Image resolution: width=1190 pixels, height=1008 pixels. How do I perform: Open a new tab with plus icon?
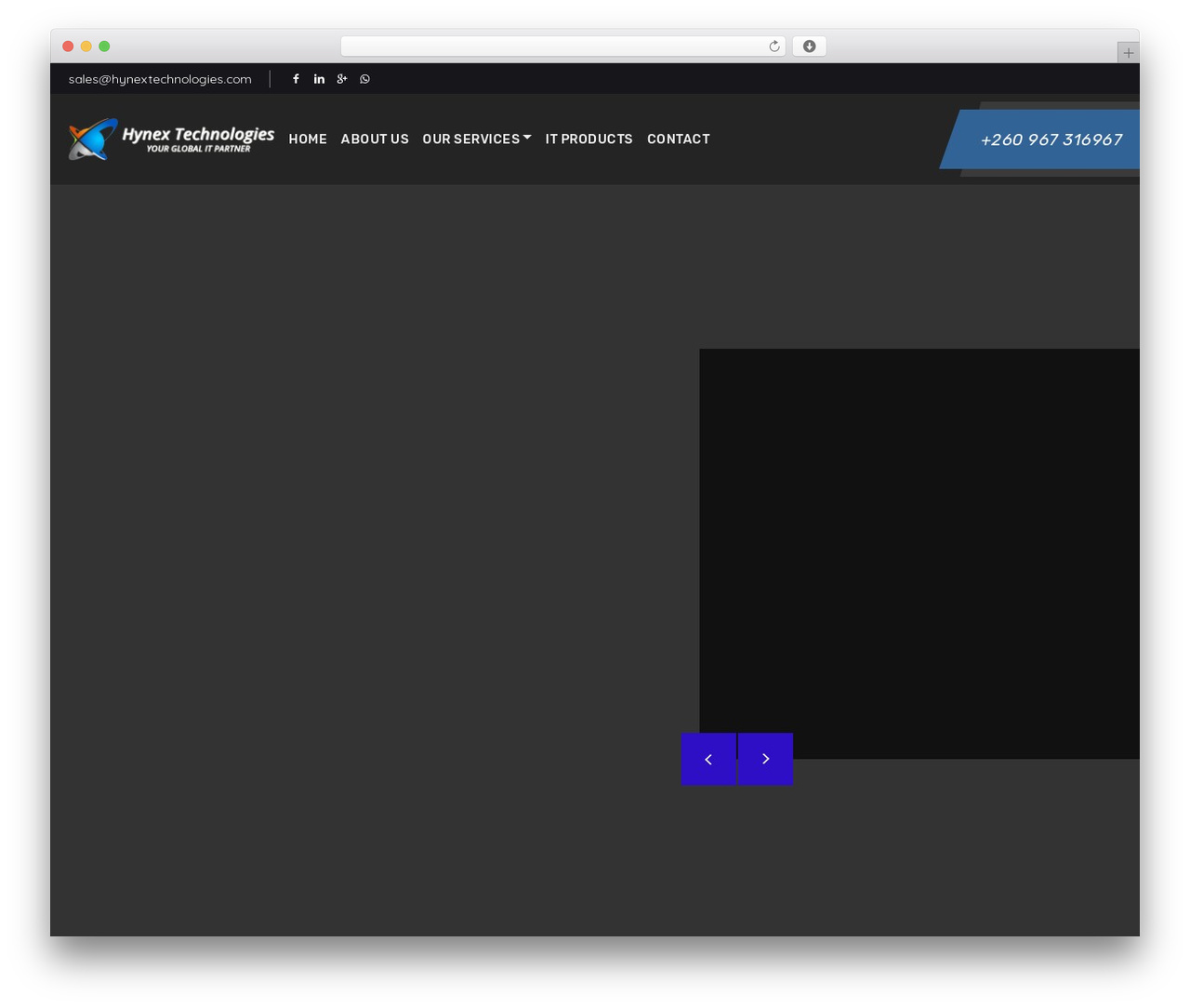1128,53
